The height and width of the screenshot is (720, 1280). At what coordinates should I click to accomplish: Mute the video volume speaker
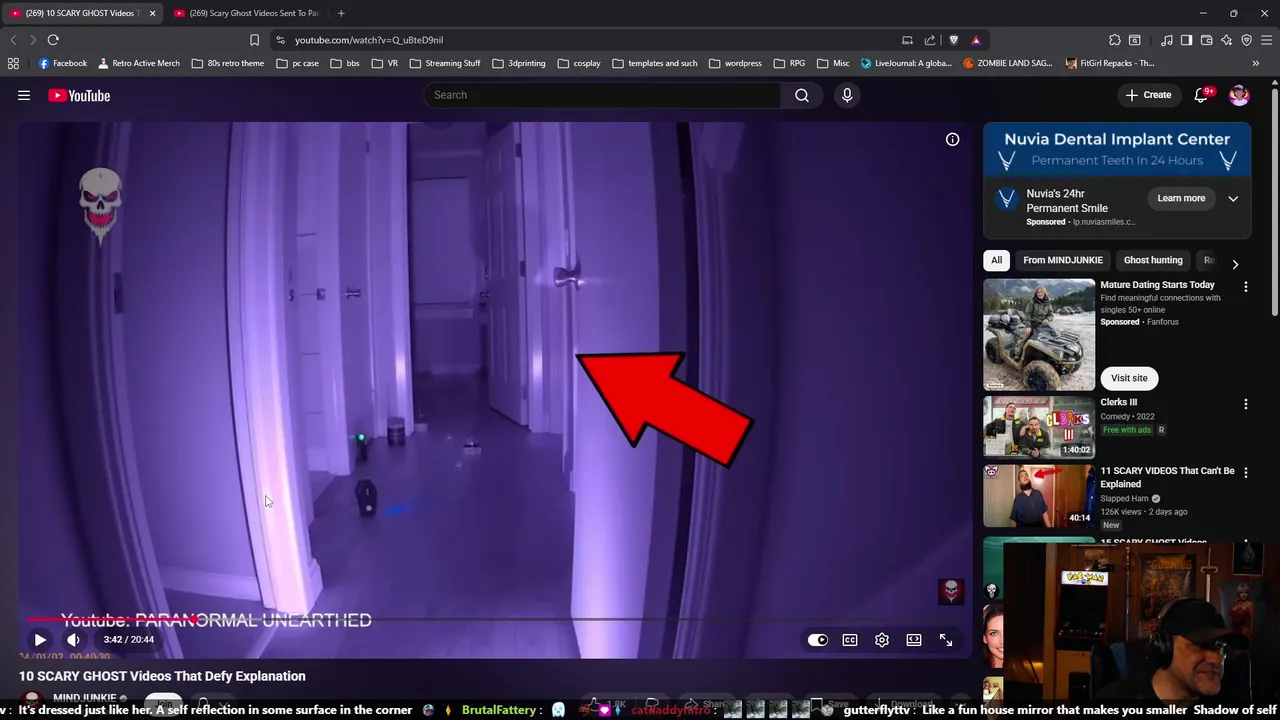(73, 640)
